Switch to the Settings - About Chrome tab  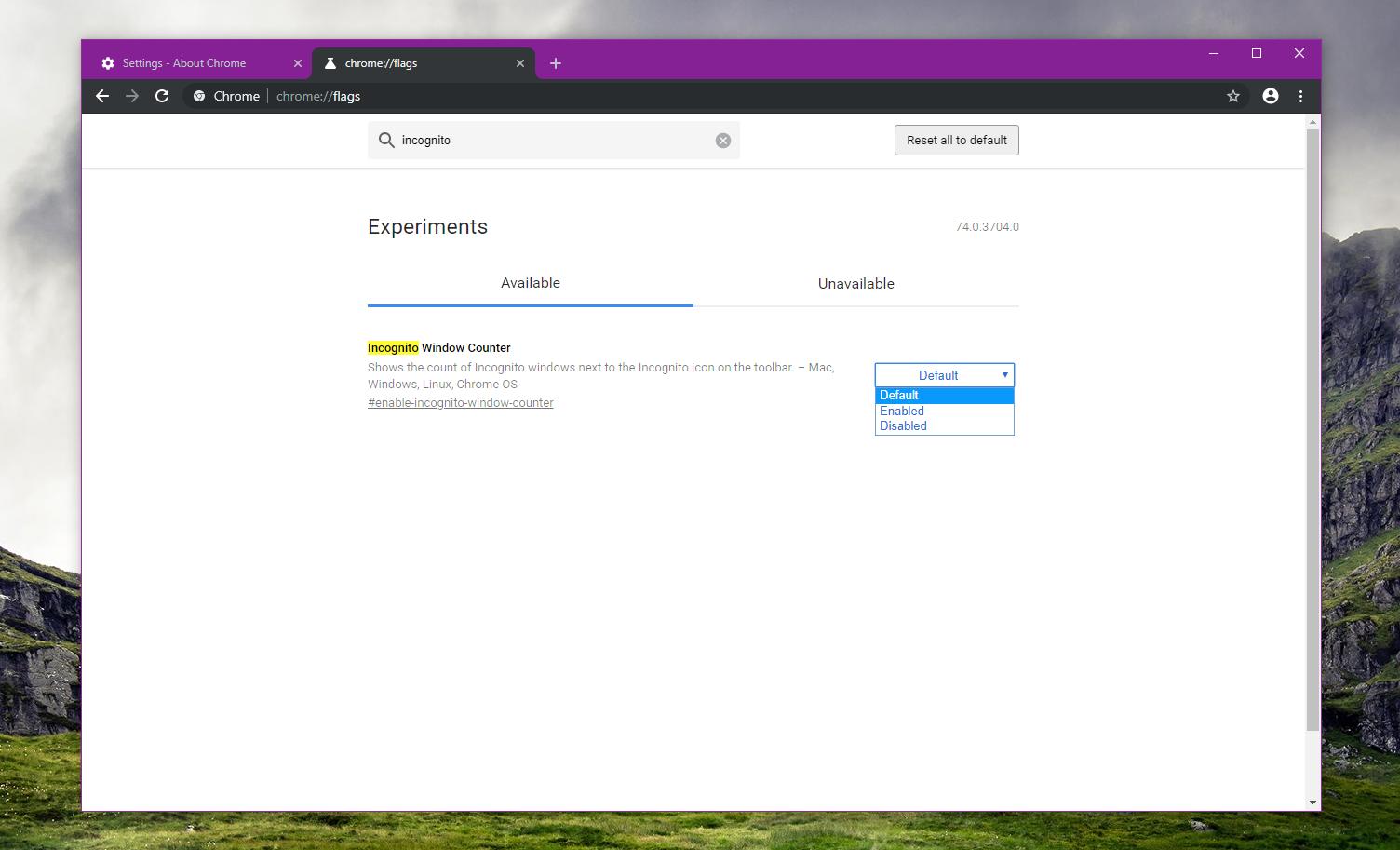pos(186,62)
